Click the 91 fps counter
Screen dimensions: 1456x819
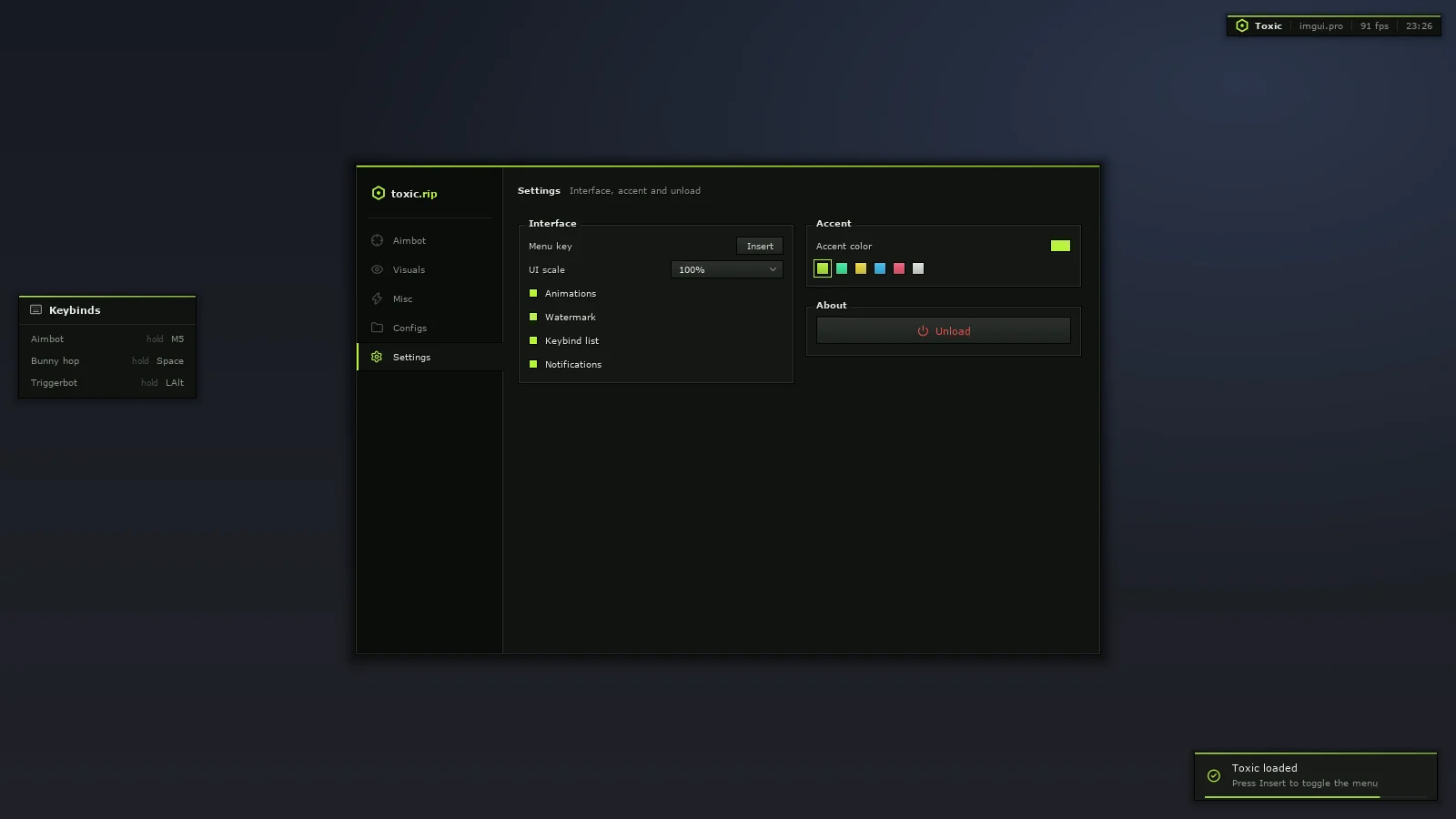pos(1374,26)
